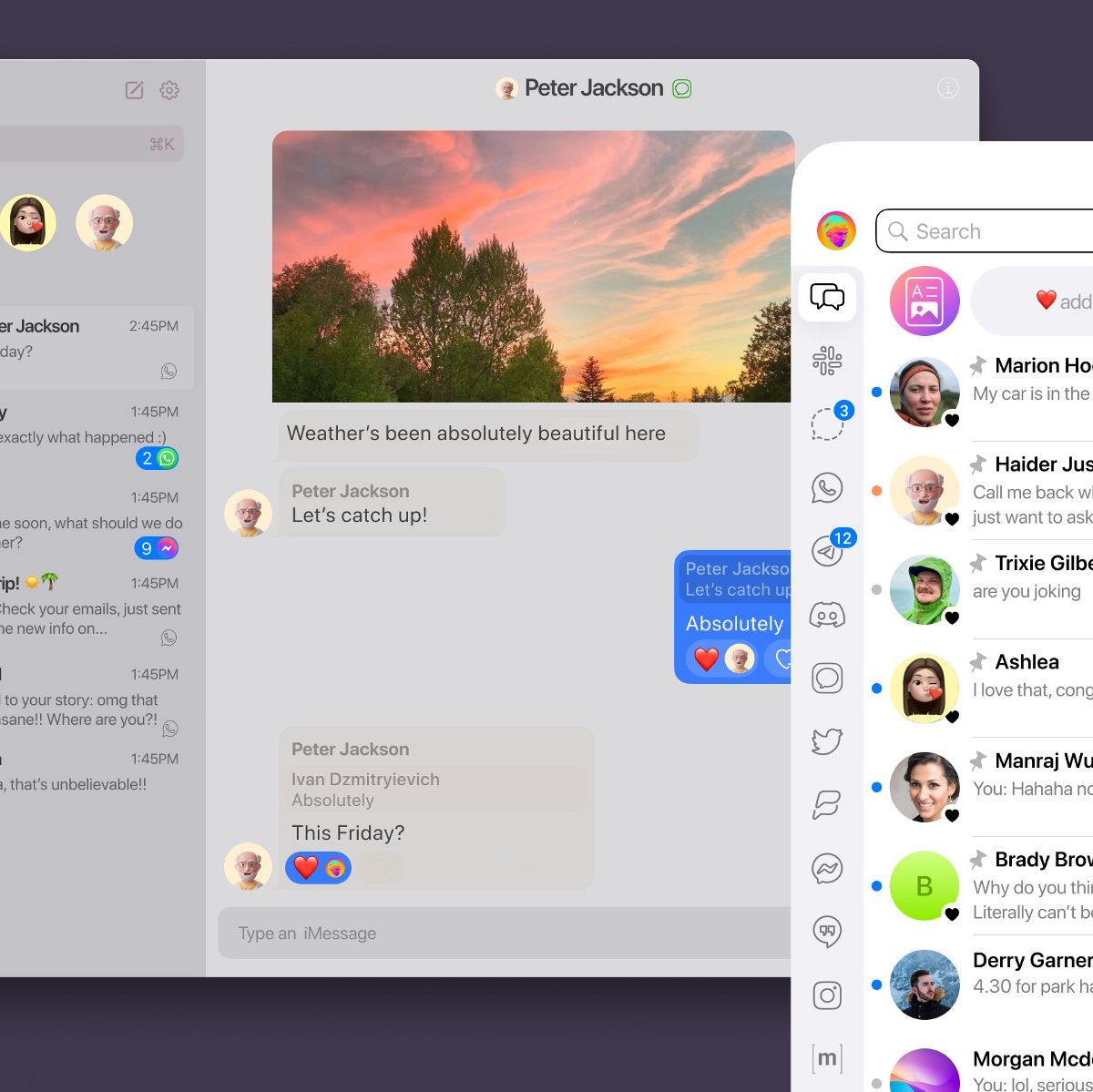Click Peter Jackson title in chat header
The height and width of the screenshot is (1092, 1093).
[x=594, y=87]
